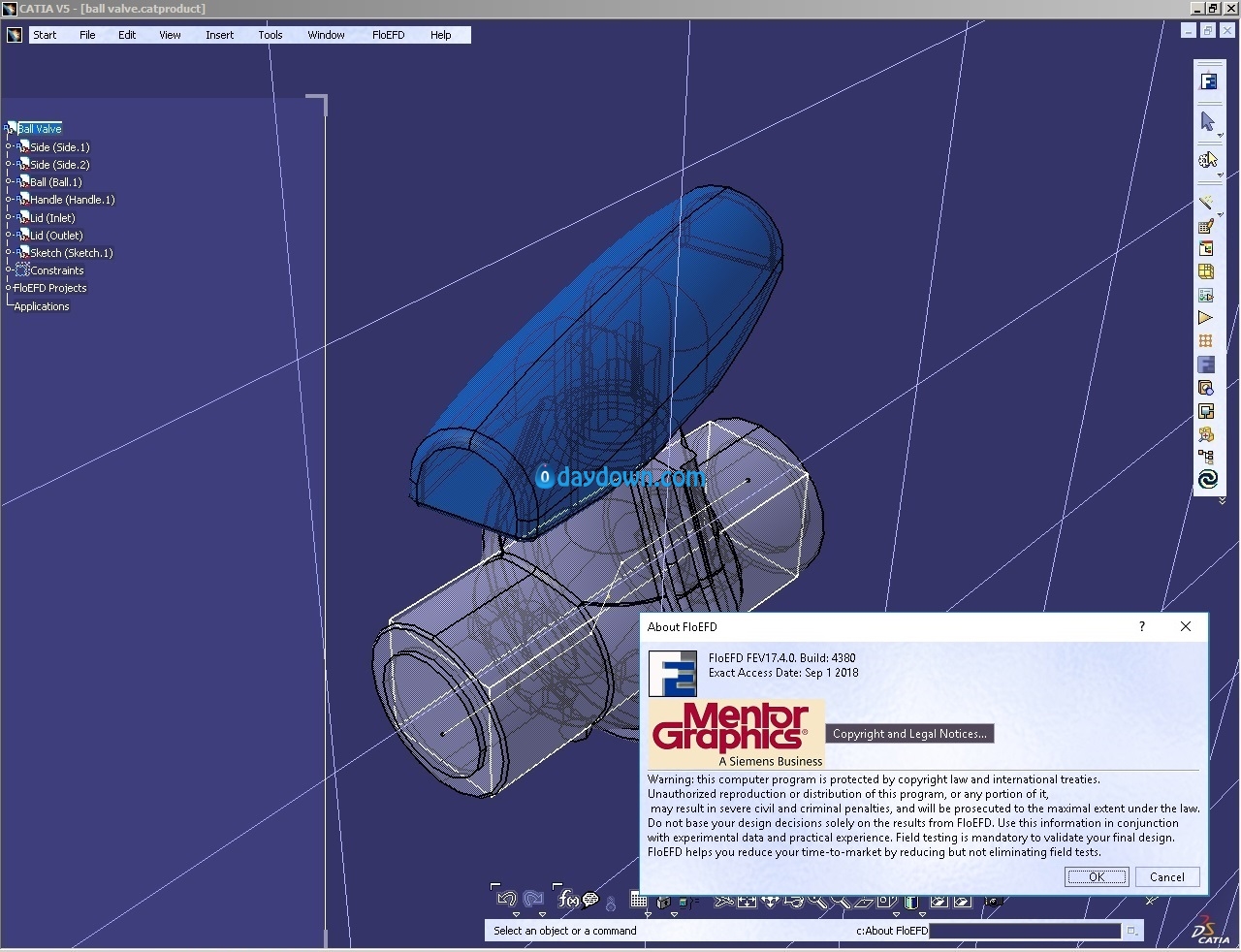Activate the Pan view arrows icon
This screenshot has height=952, width=1241.
770,901
